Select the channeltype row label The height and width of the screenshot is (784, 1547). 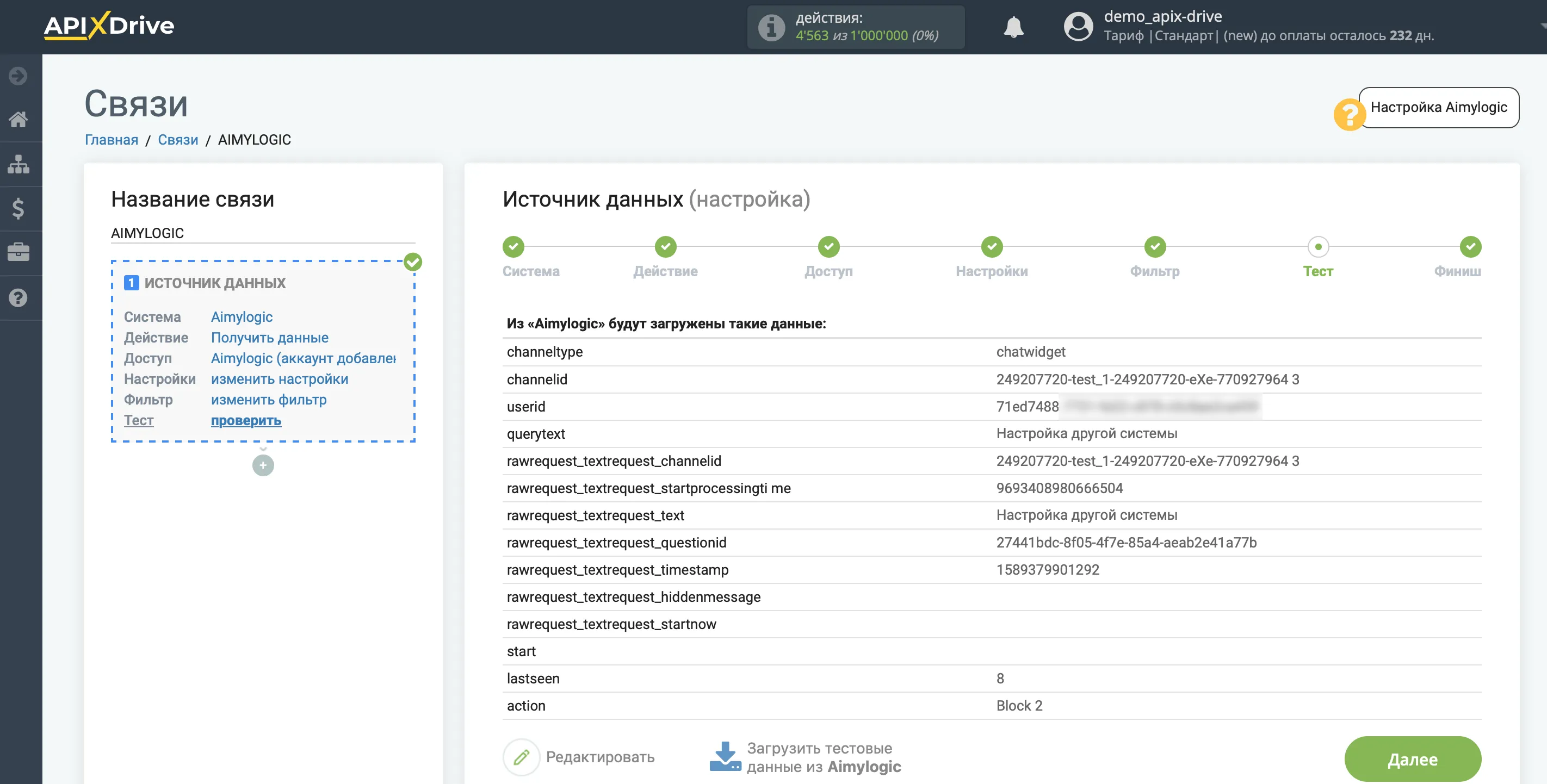pos(544,352)
